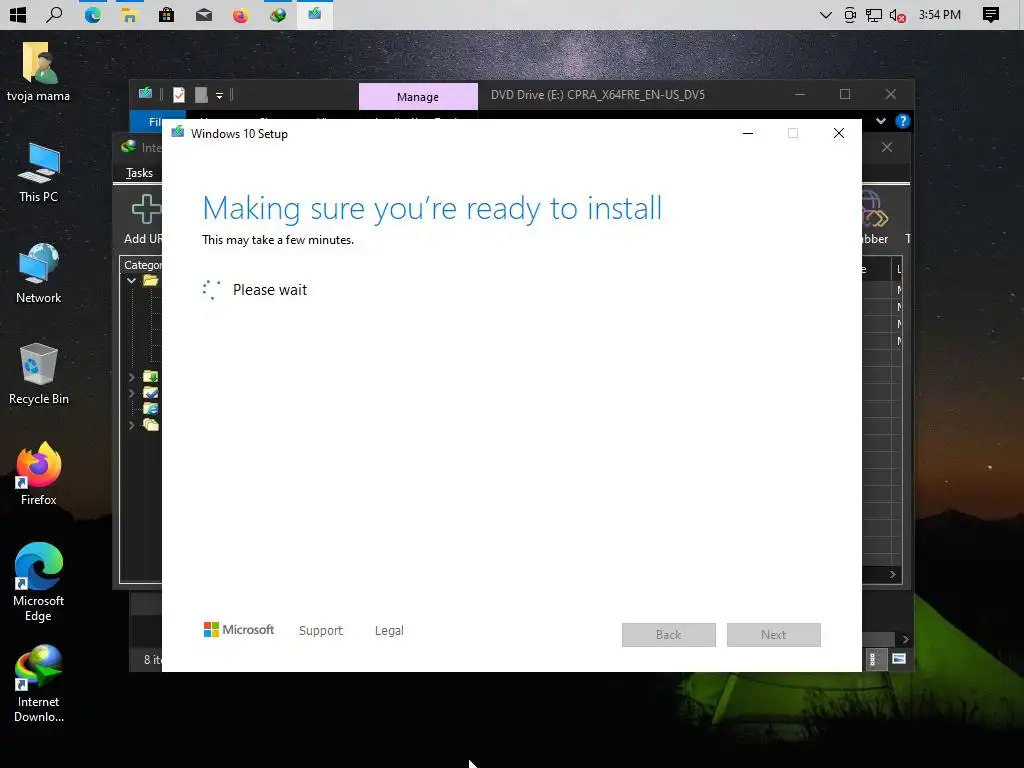Image resolution: width=1024 pixels, height=768 pixels.
Task: Open Explorer Help question mark icon
Action: (x=903, y=121)
